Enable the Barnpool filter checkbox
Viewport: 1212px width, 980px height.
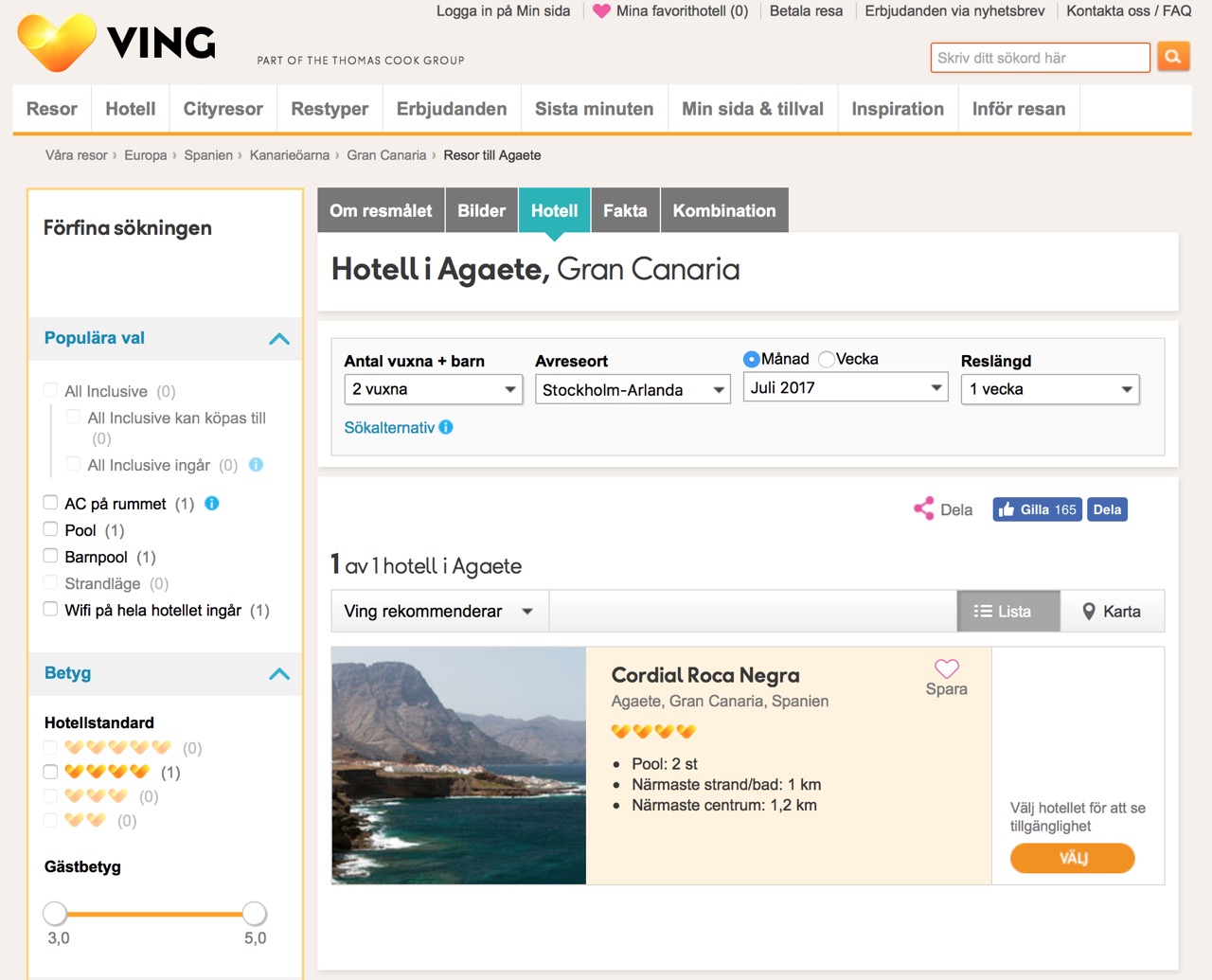pos(51,555)
